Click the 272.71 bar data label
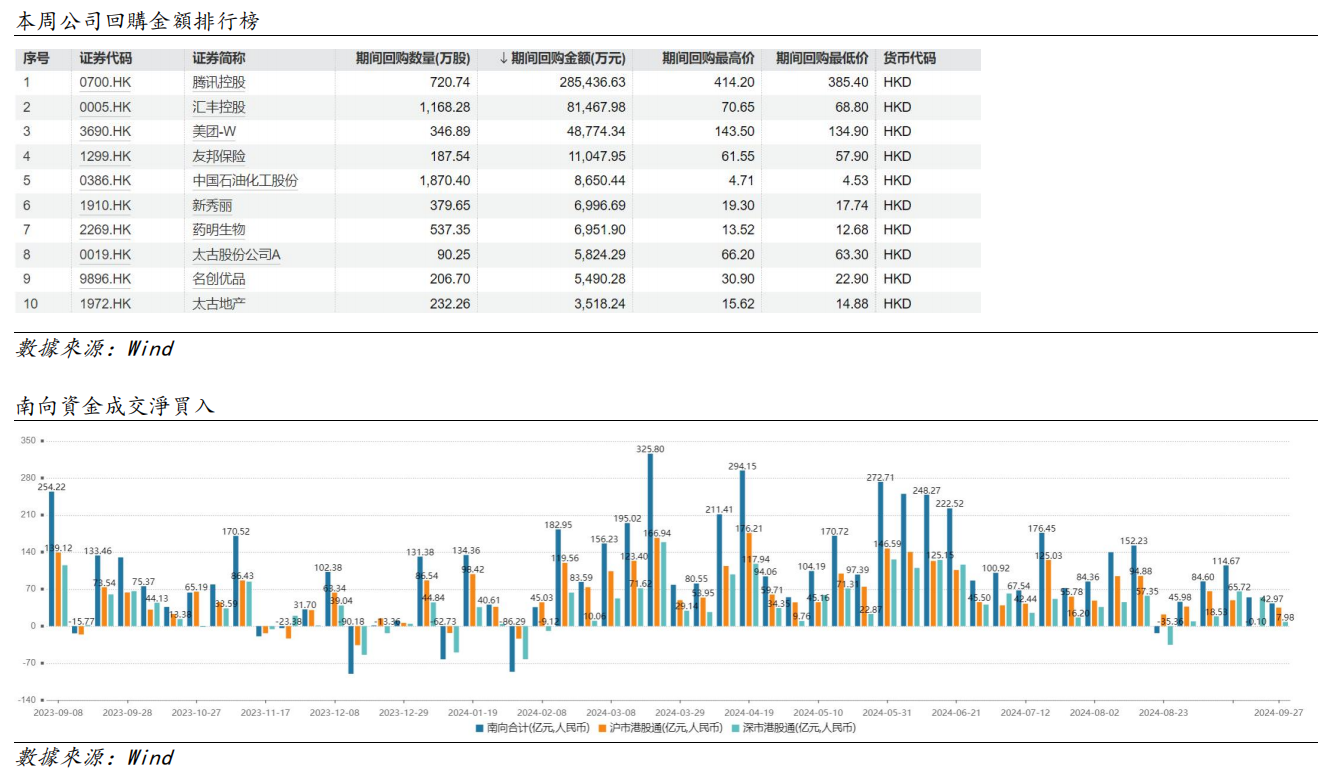1327x782 pixels. [881, 477]
